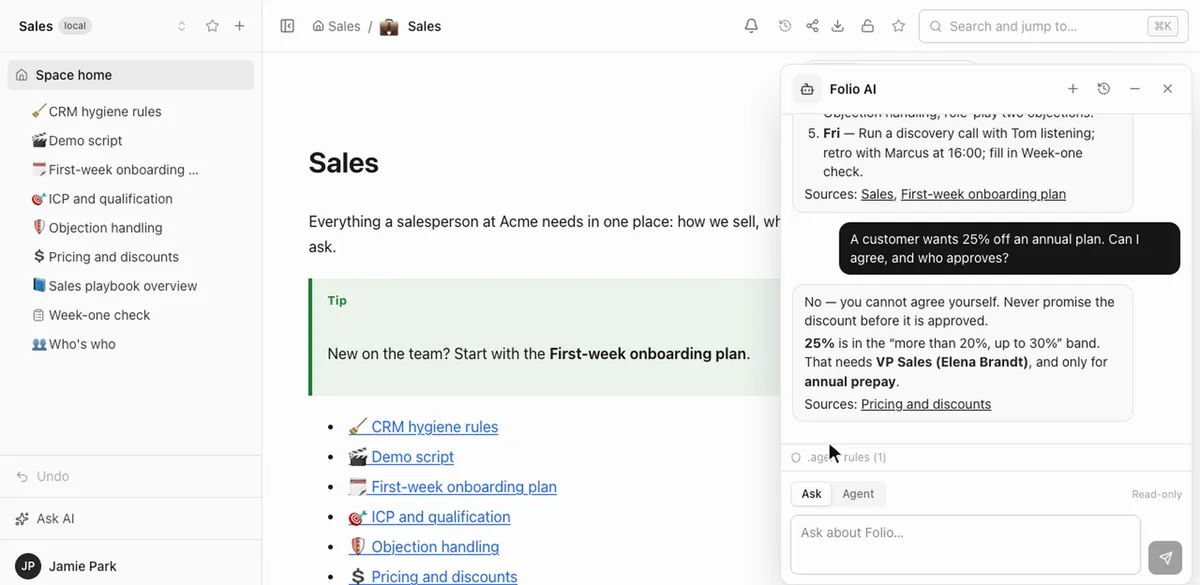Collapse the sidebar with the panel icon
This screenshot has height=585, width=1200.
287,26
